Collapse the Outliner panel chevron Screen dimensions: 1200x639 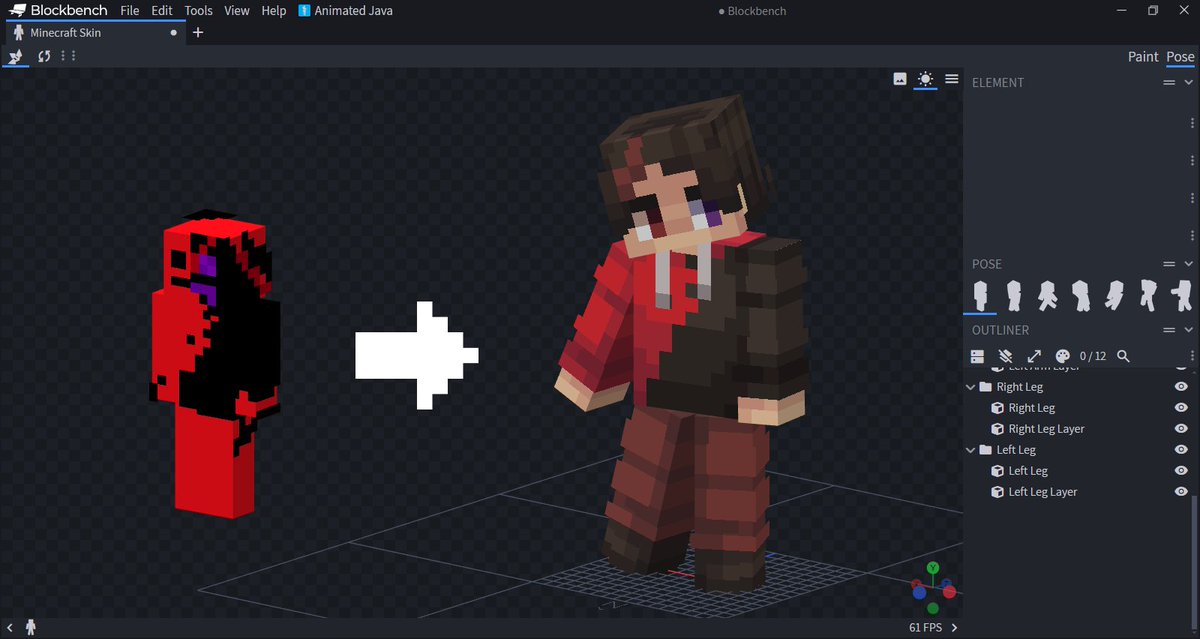pos(1189,330)
